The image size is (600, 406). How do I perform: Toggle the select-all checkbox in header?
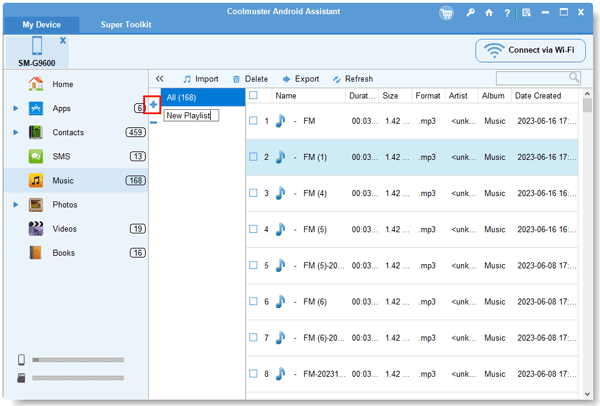(253, 95)
